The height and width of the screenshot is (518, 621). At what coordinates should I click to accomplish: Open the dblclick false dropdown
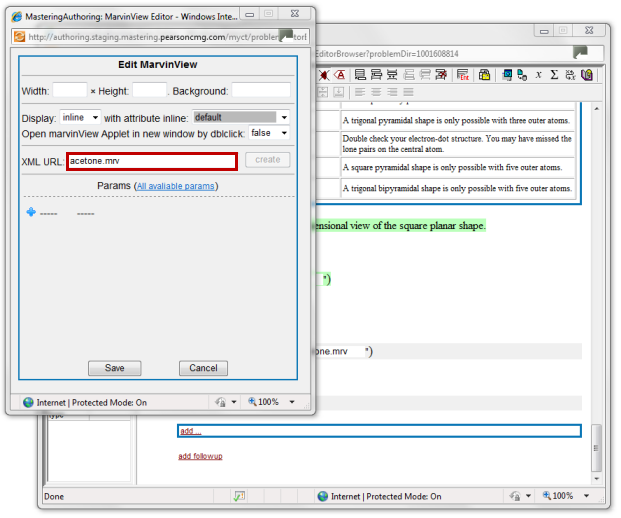coord(269,133)
